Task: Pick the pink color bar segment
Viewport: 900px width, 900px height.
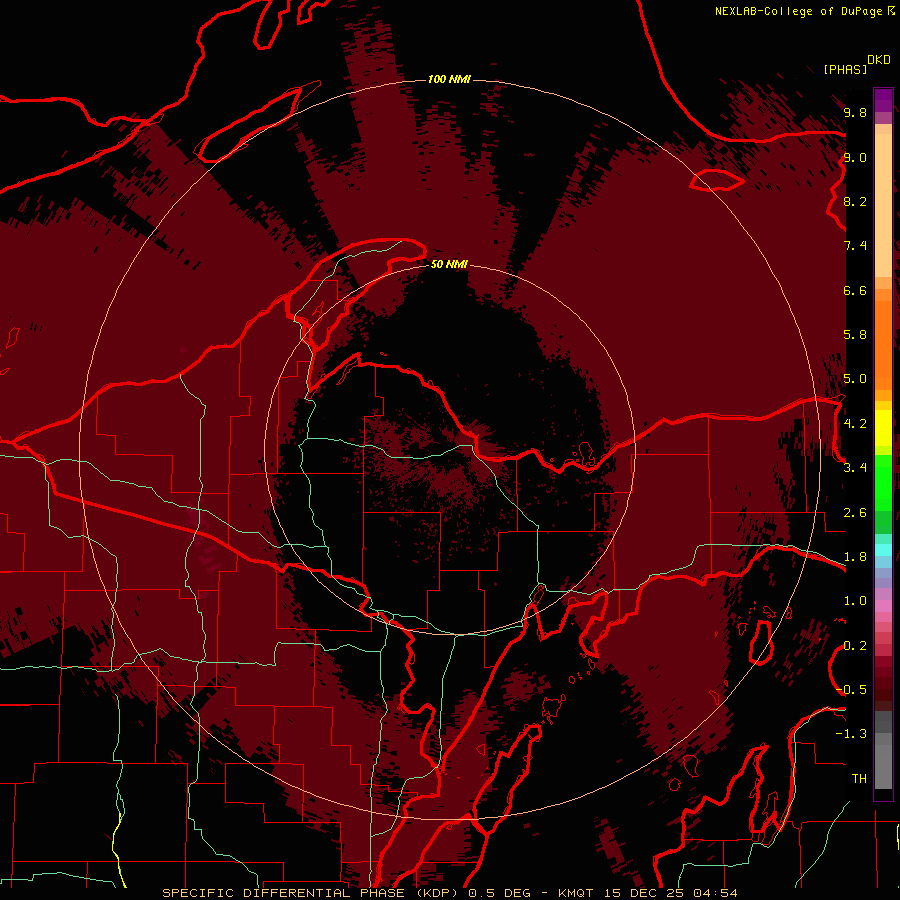Action: [x=883, y=606]
